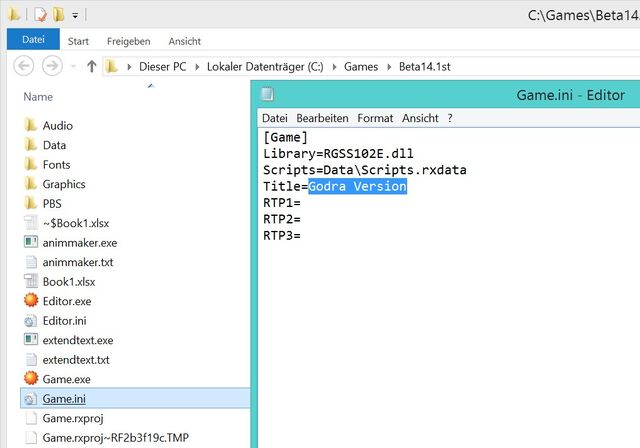Open the Datei ribbon tab in Explorer
Image resolution: width=640 pixels, height=448 pixels.
tap(33, 40)
